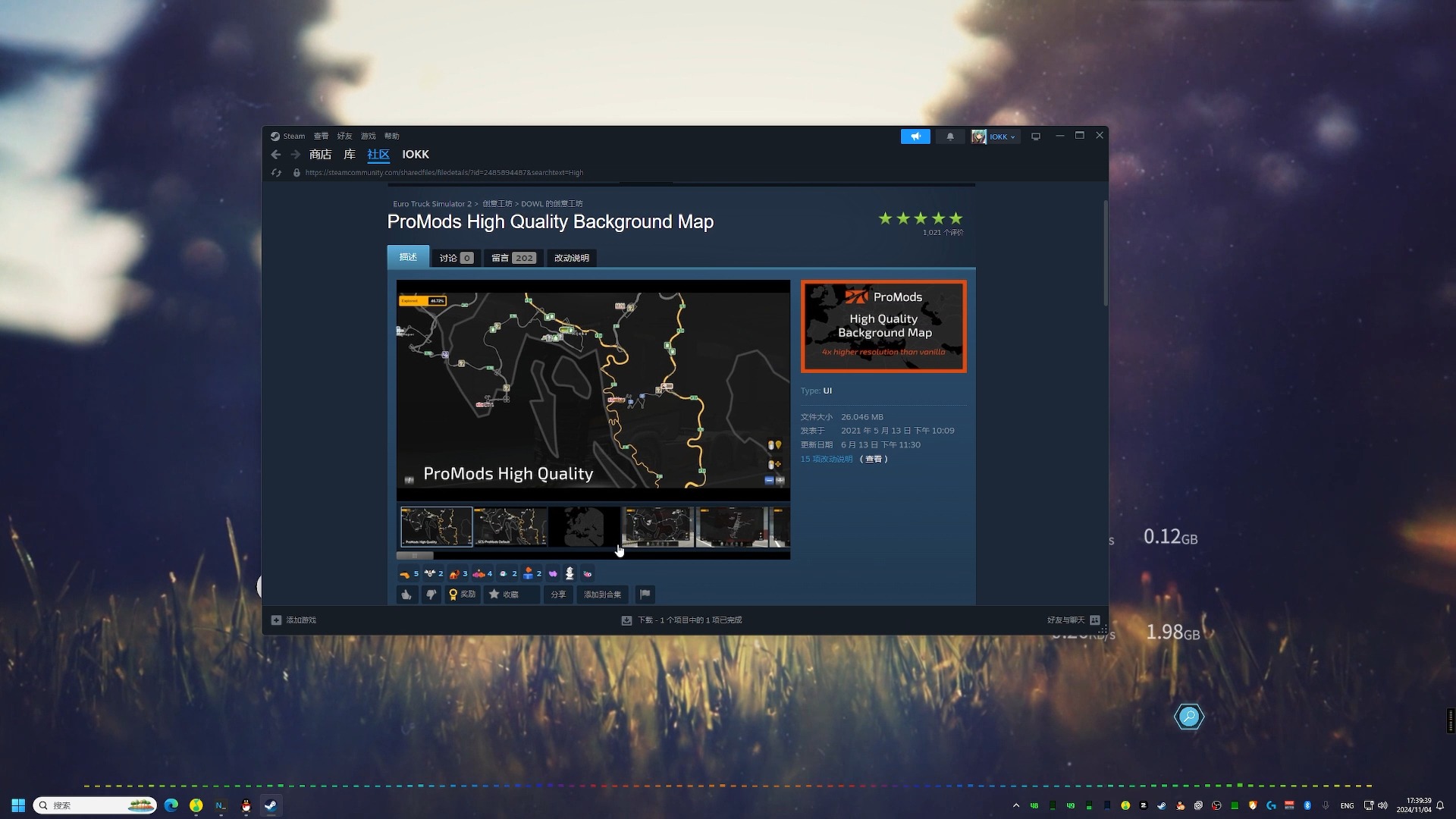Viewport: 1456px width, 819px height.
Task: Click the thumbs down rate button
Action: (431, 595)
